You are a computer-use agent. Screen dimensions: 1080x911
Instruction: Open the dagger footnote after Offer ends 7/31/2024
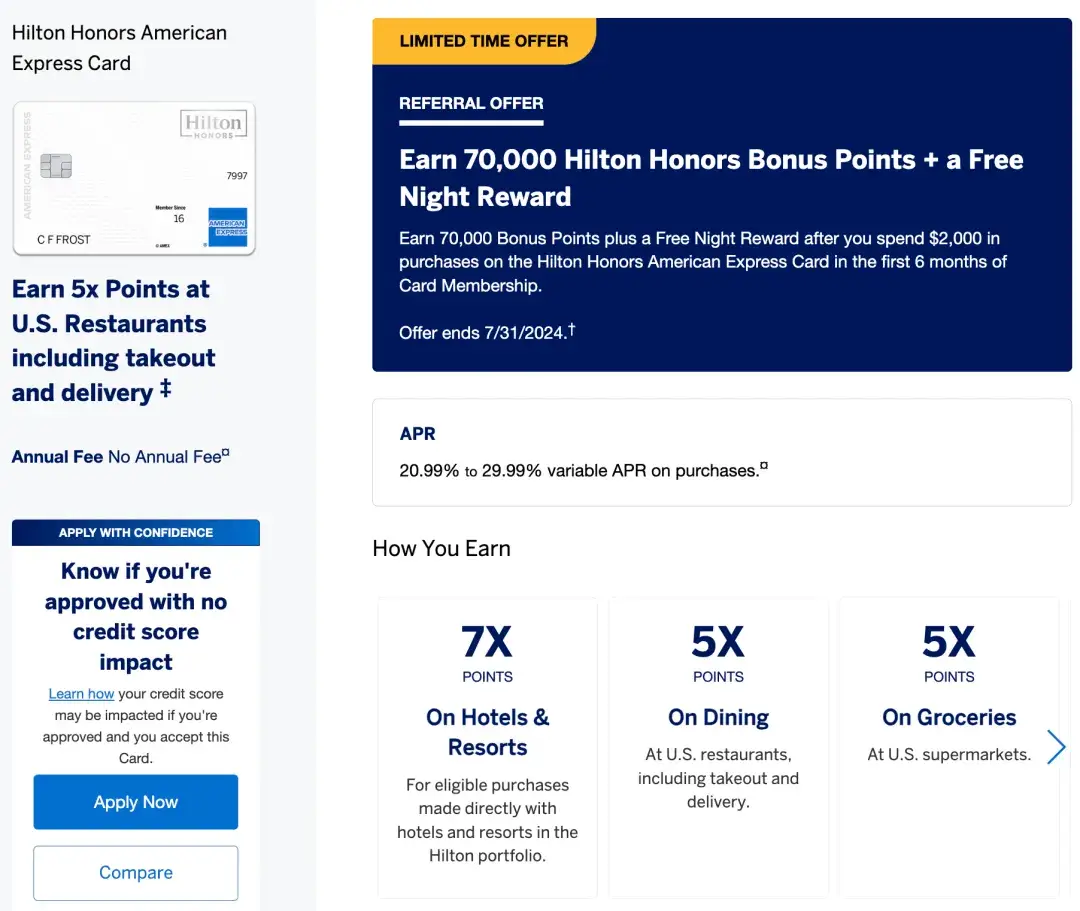pos(571,328)
